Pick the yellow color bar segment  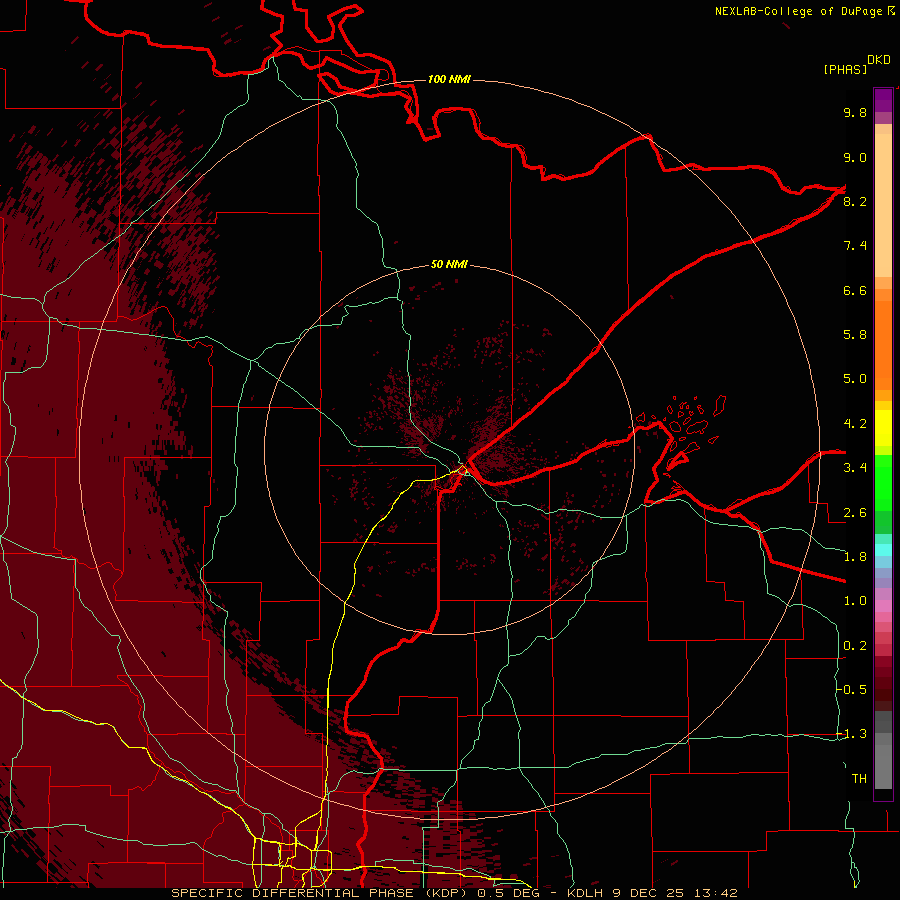point(883,428)
